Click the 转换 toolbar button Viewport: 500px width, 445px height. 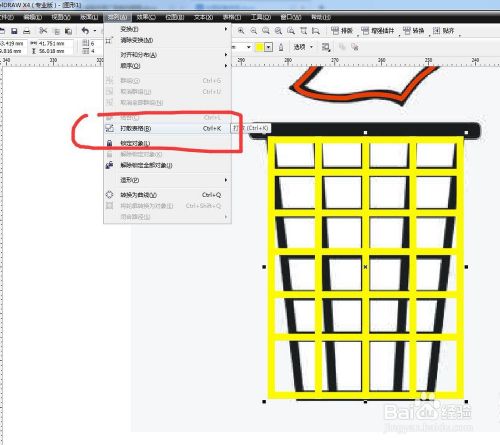point(414,31)
